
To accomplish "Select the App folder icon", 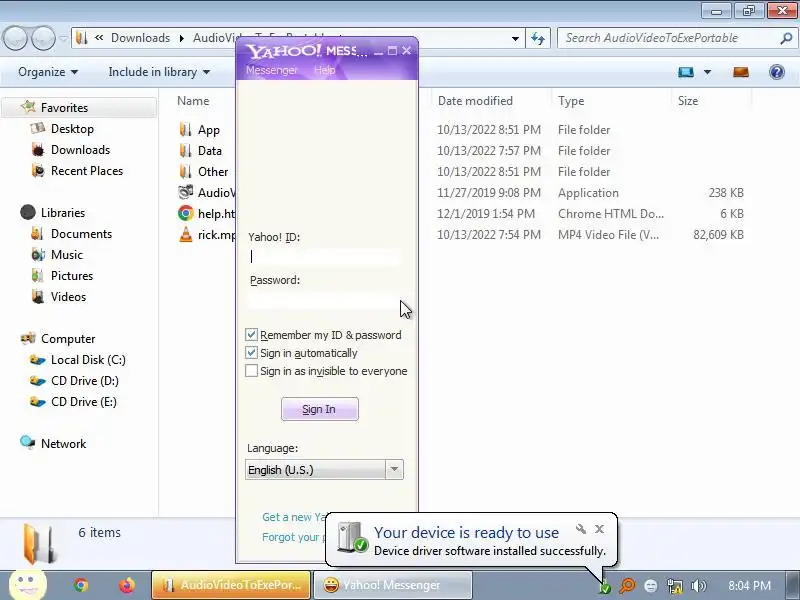I will coord(185,129).
